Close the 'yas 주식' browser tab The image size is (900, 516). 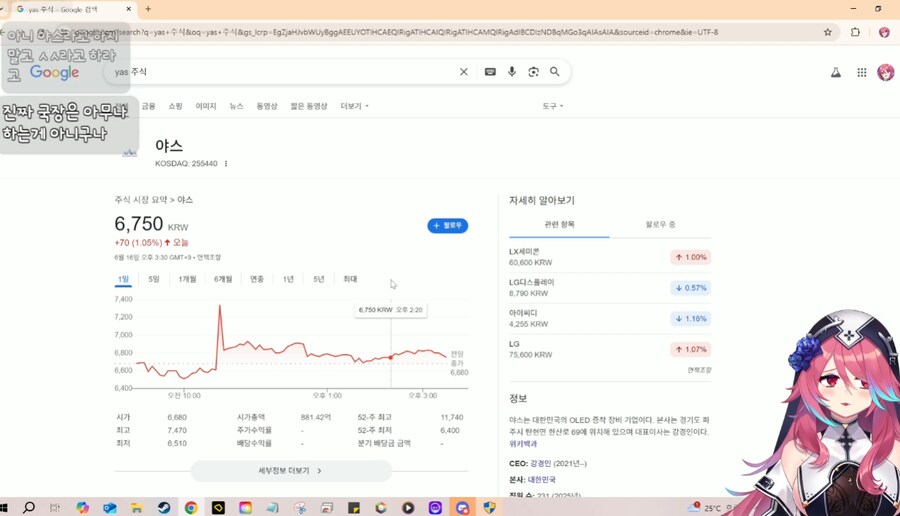[x=129, y=9]
